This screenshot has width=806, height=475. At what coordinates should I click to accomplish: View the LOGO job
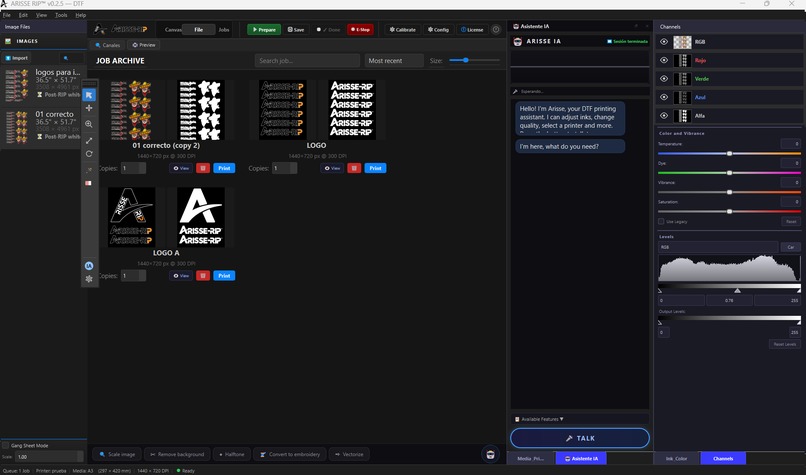click(332, 168)
